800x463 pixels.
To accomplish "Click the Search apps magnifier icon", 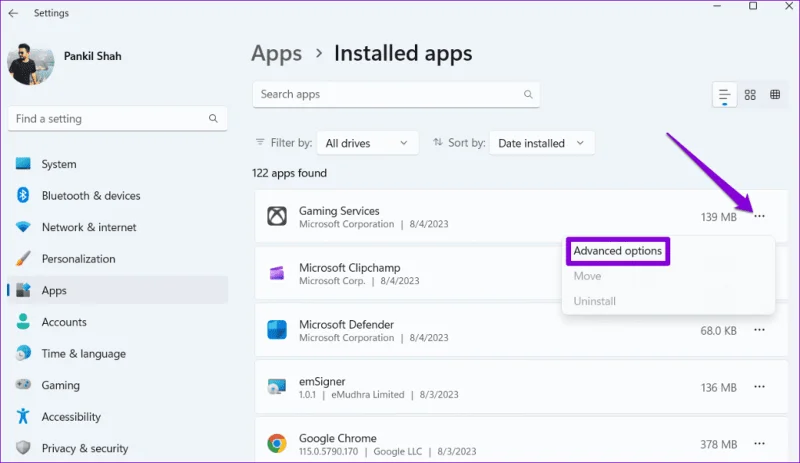I will pyautogui.click(x=528, y=94).
